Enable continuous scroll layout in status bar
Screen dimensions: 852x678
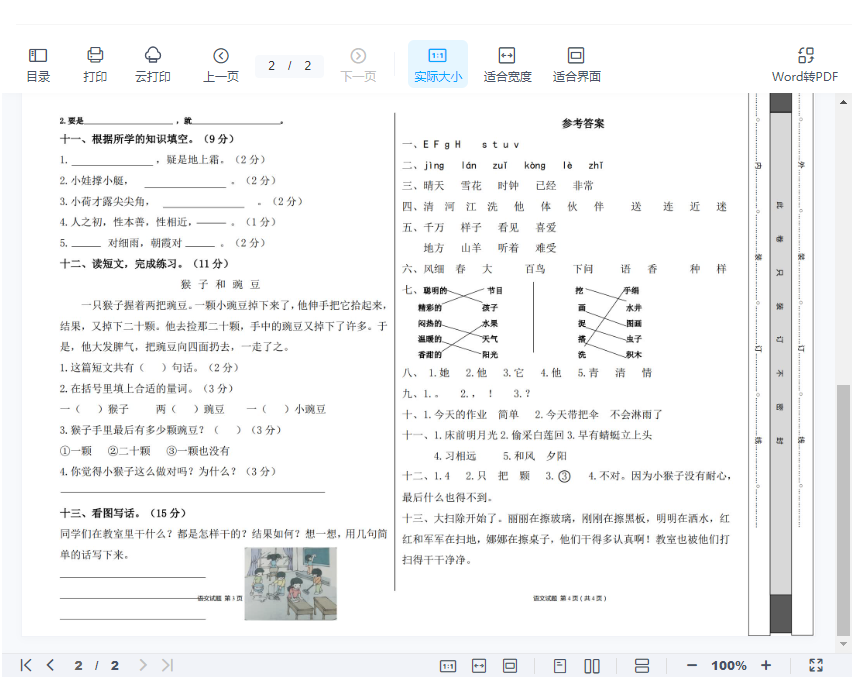[x=642, y=665]
